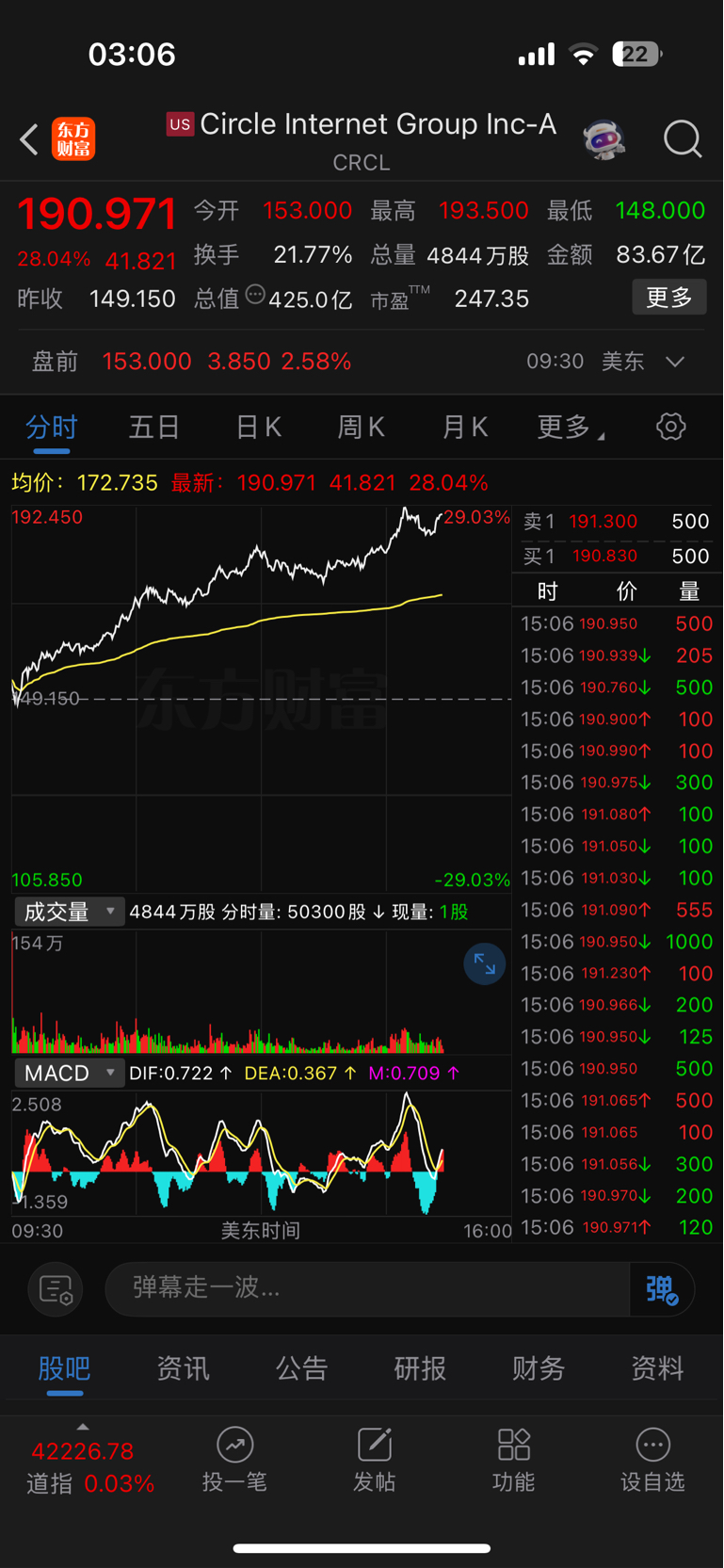724x1568 pixels.
Task: Tap the MACD indicator chart
Action: point(261,1155)
